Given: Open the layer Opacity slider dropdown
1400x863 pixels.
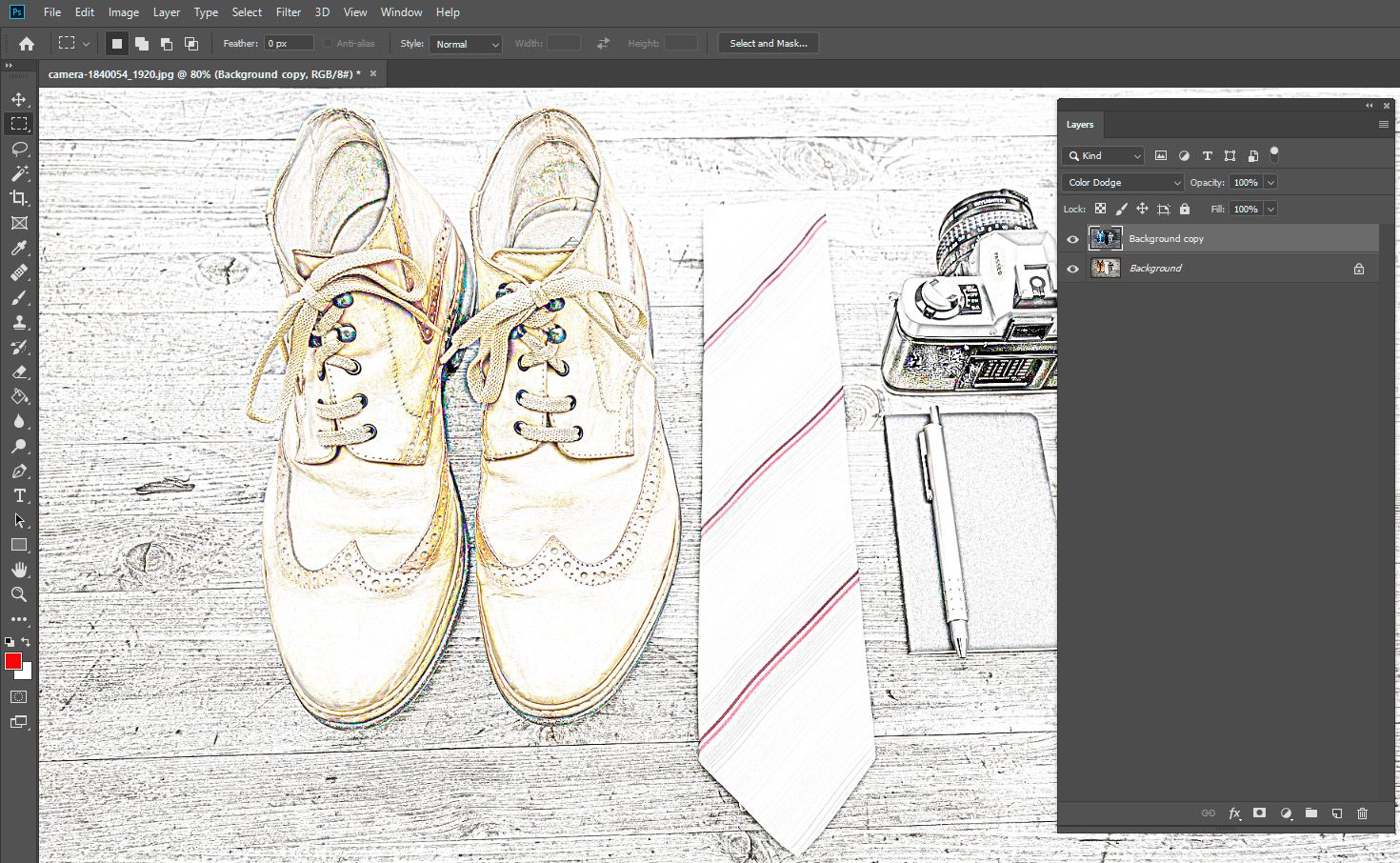Looking at the screenshot, I should [x=1270, y=182].
